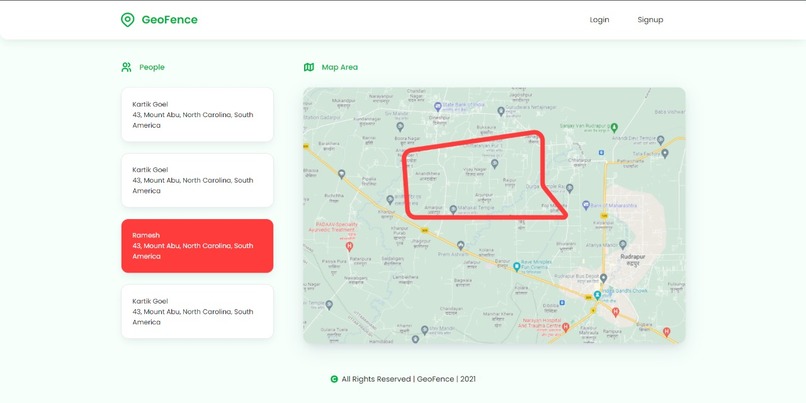Click the Sanjay Van Rudrapur green park pin
This screenshot has height=403, width=806.
[x=614, y=127]
